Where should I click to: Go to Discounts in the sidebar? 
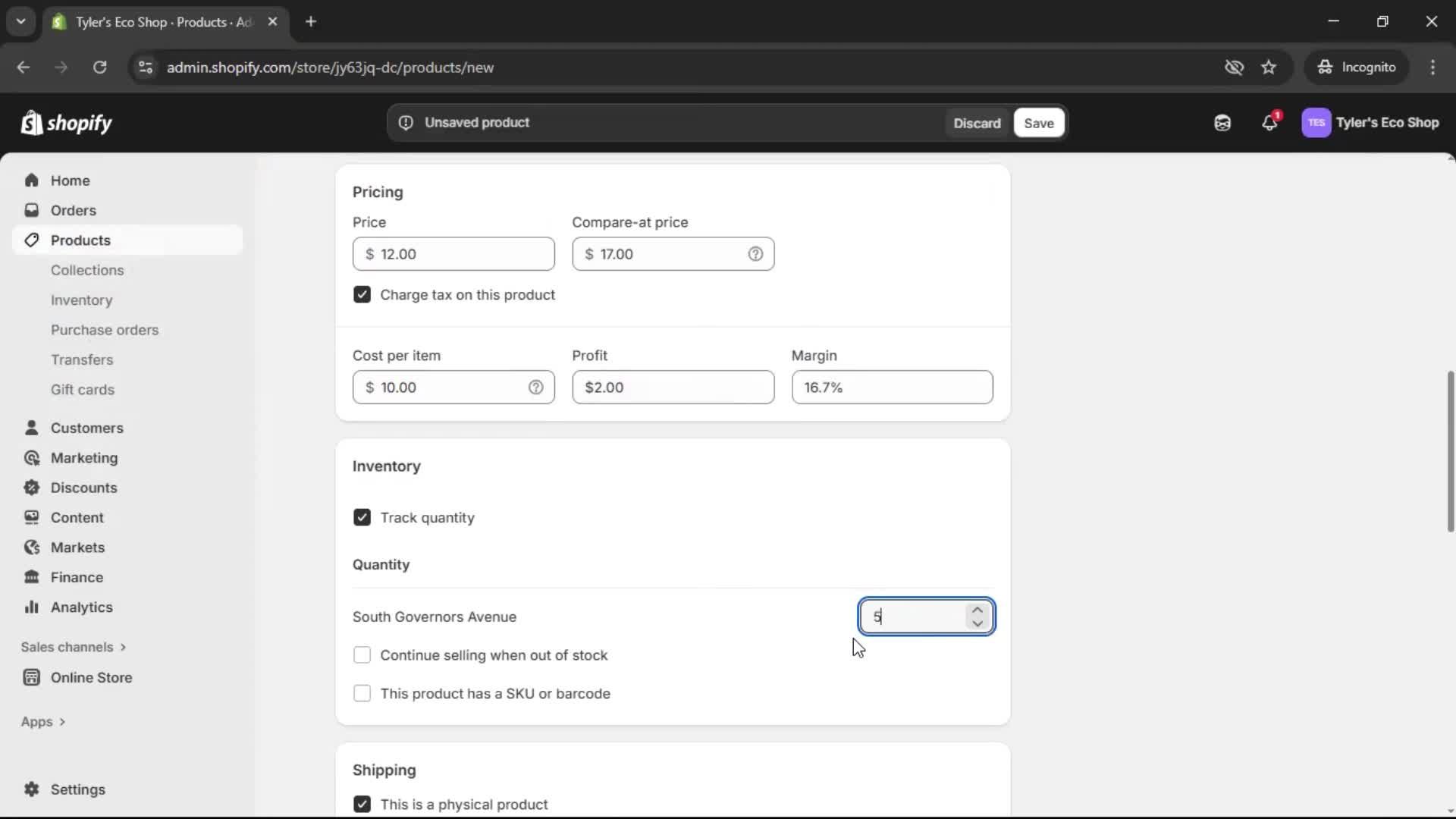coord(84,488)
